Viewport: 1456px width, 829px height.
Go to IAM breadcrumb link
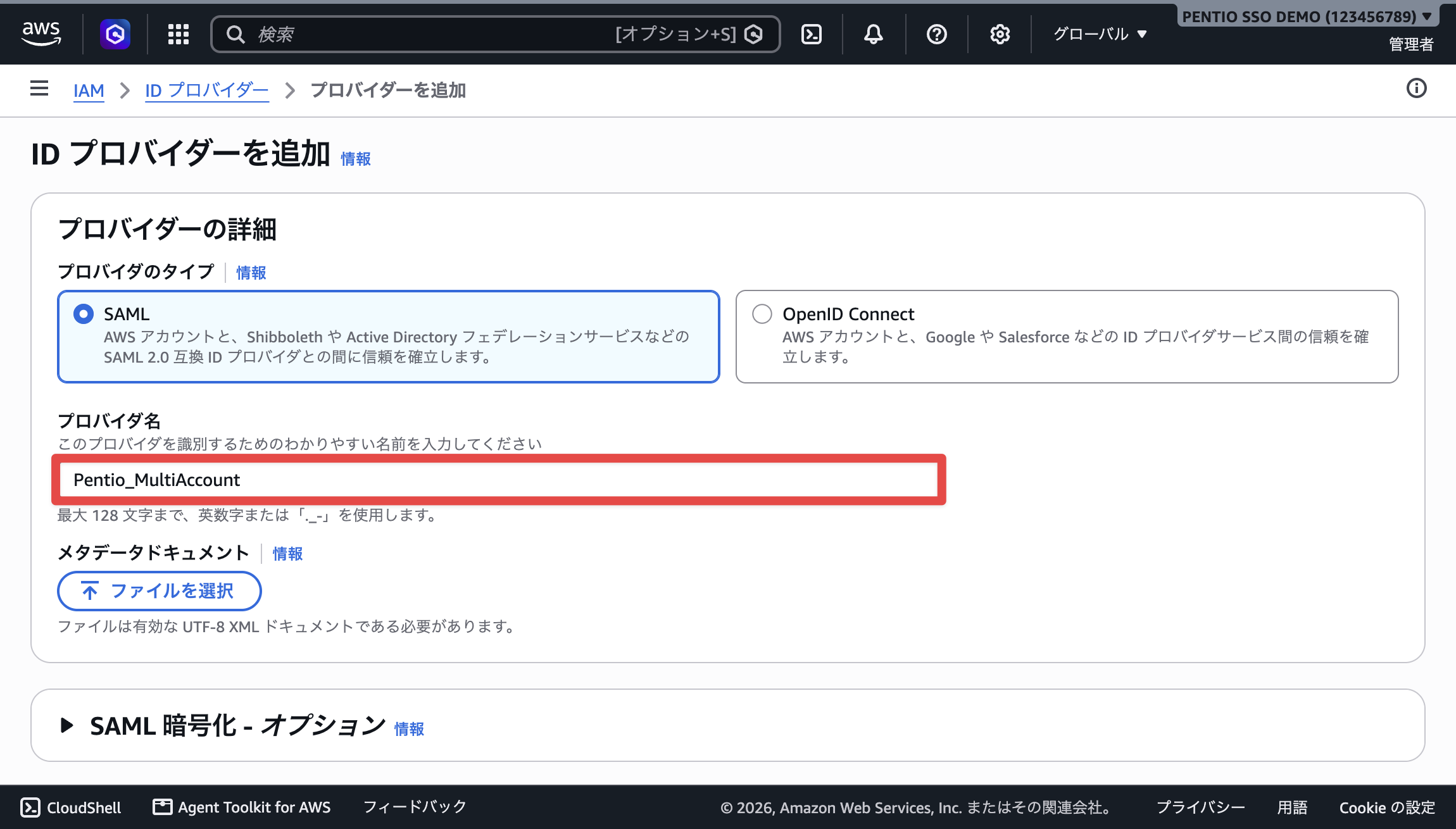click(89, 90)
